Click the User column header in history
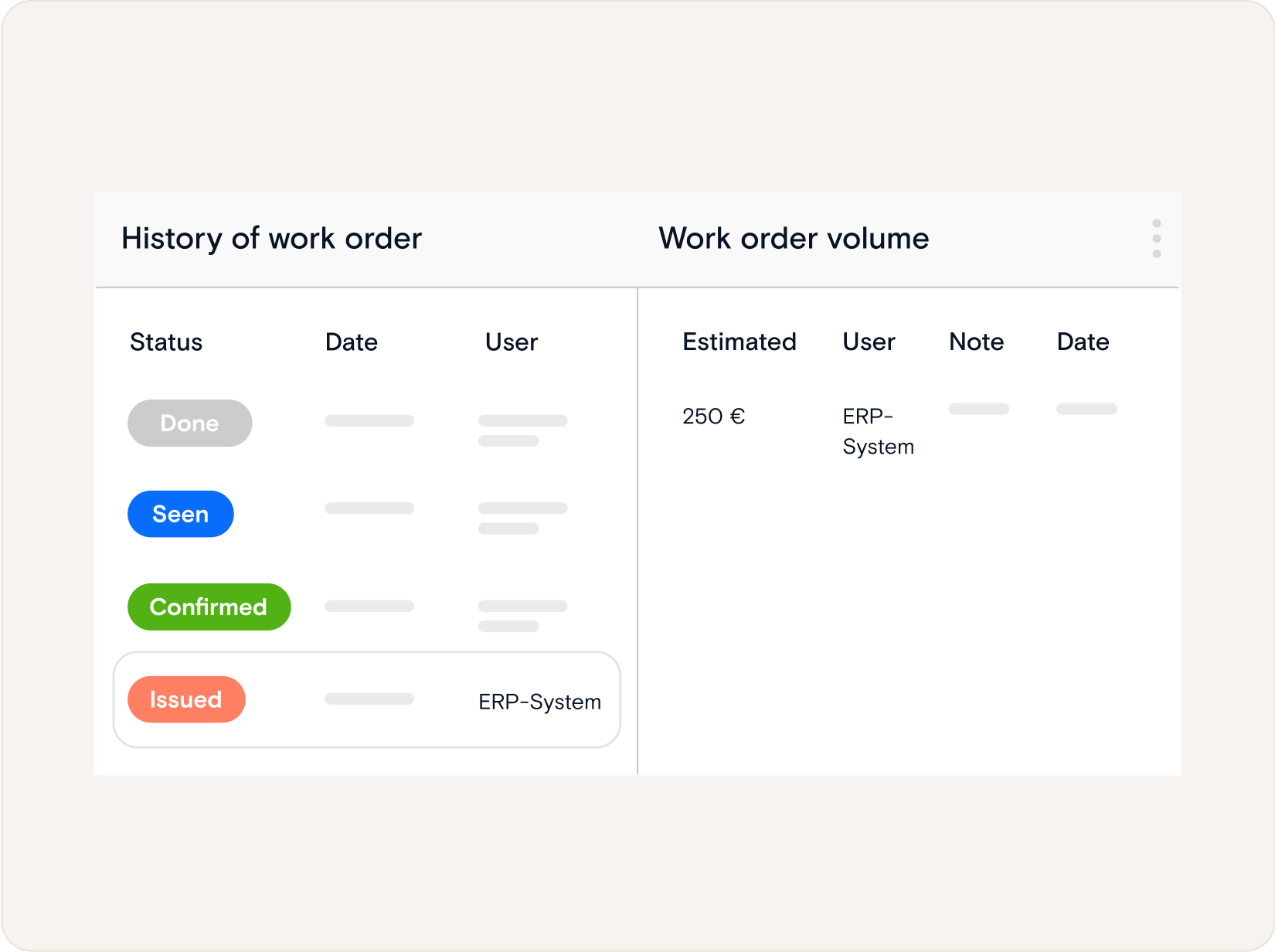1275x952 pixels. coord(512,342)
